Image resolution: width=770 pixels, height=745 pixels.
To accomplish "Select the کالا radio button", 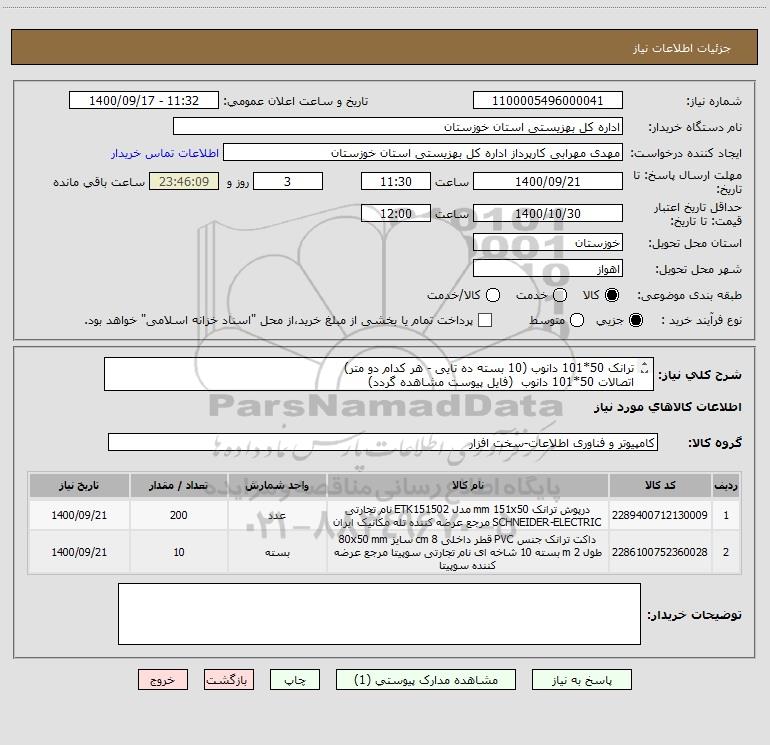I will (x=612, y=295).
